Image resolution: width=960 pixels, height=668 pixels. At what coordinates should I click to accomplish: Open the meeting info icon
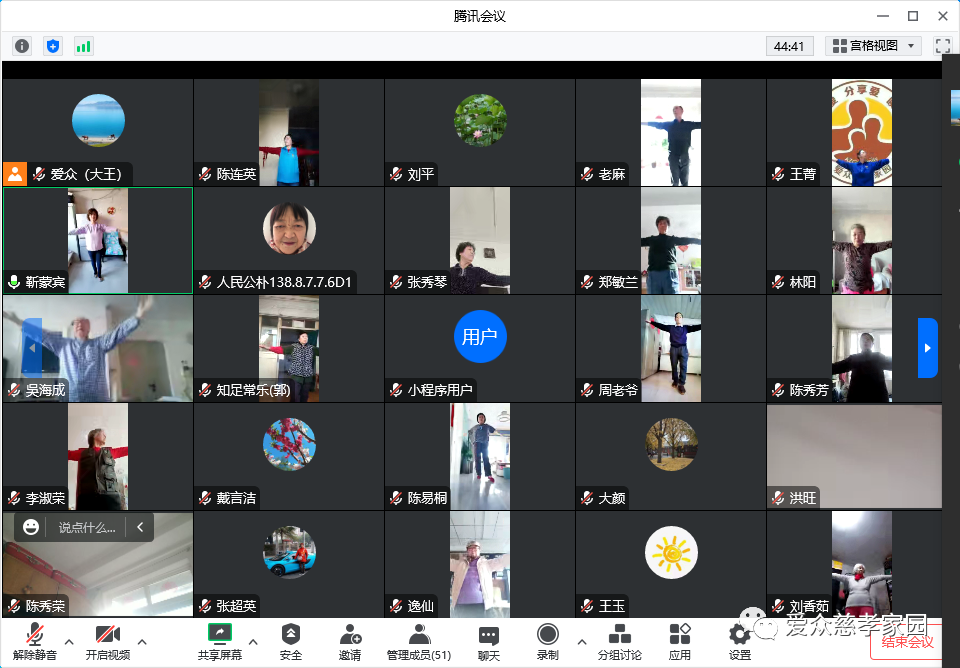point(22,46)
